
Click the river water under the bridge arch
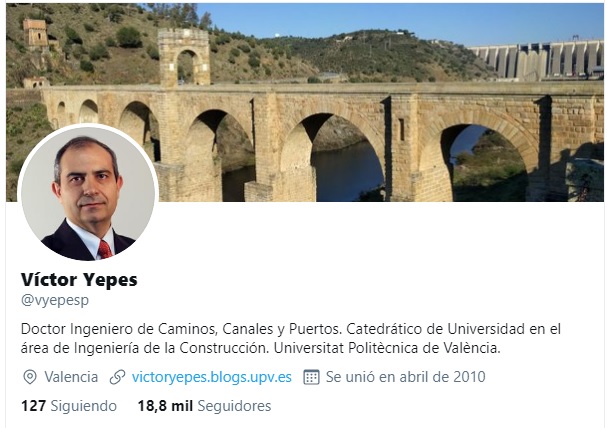345,172
